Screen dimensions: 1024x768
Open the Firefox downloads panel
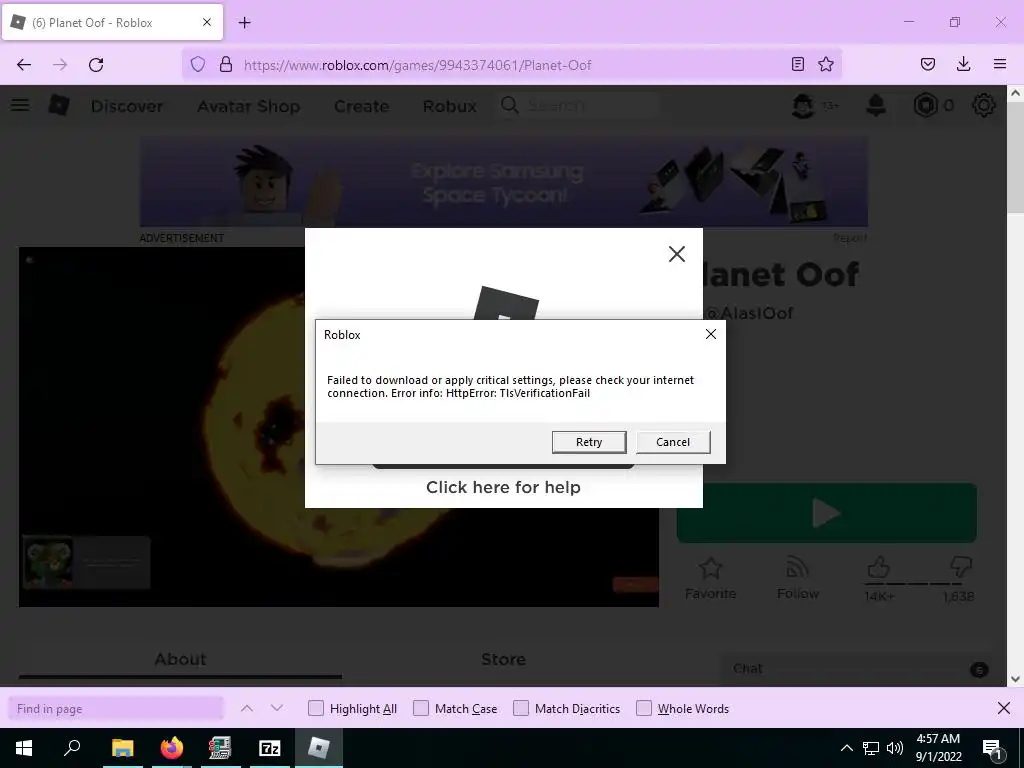[963, 64]
